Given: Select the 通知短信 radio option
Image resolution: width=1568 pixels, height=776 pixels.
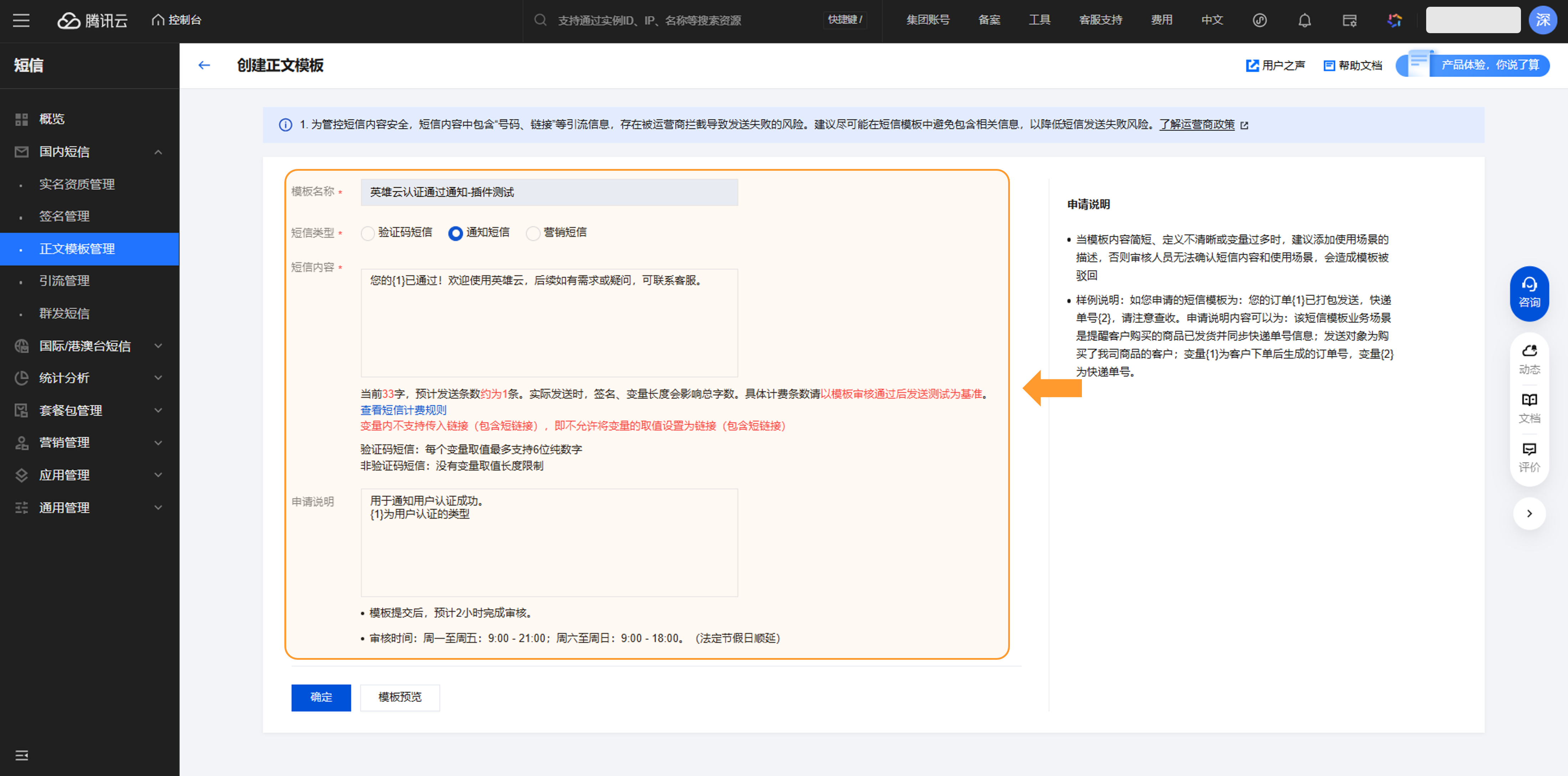Looking at the screenshot, I should 455,233.
